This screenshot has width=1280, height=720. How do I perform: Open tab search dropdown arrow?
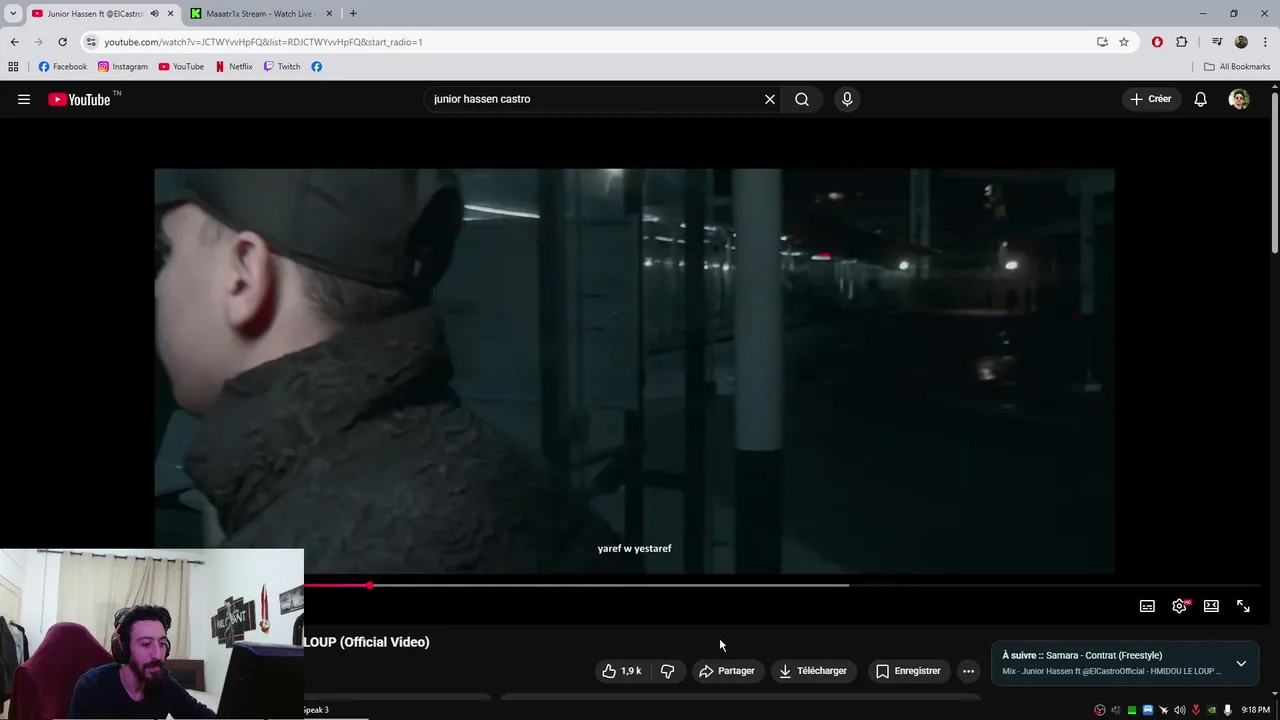coord(13,14)
